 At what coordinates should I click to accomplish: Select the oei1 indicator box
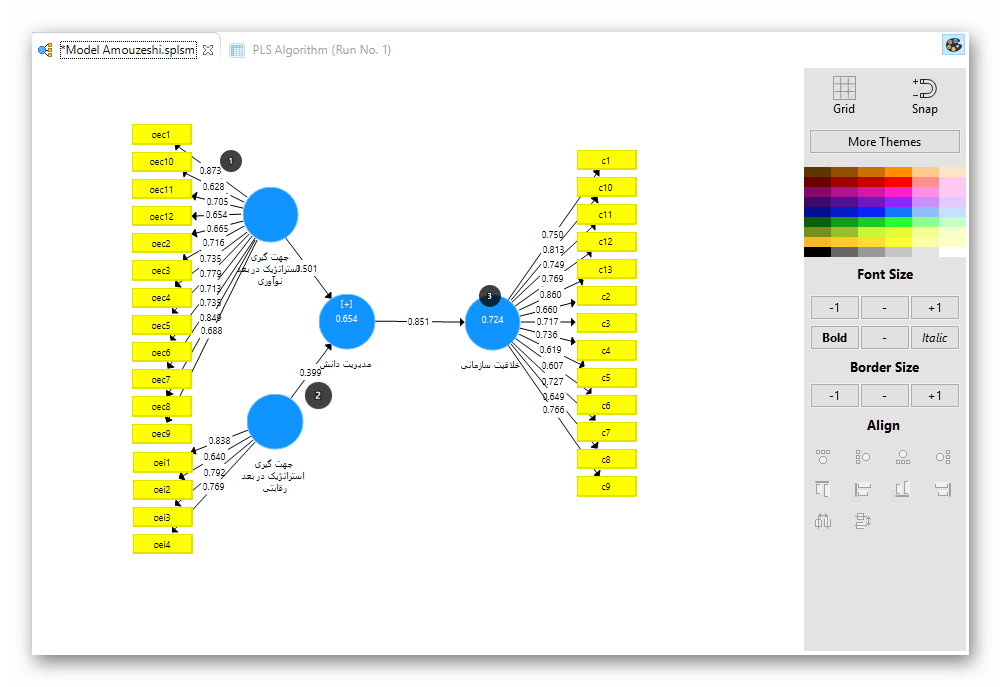162,462
